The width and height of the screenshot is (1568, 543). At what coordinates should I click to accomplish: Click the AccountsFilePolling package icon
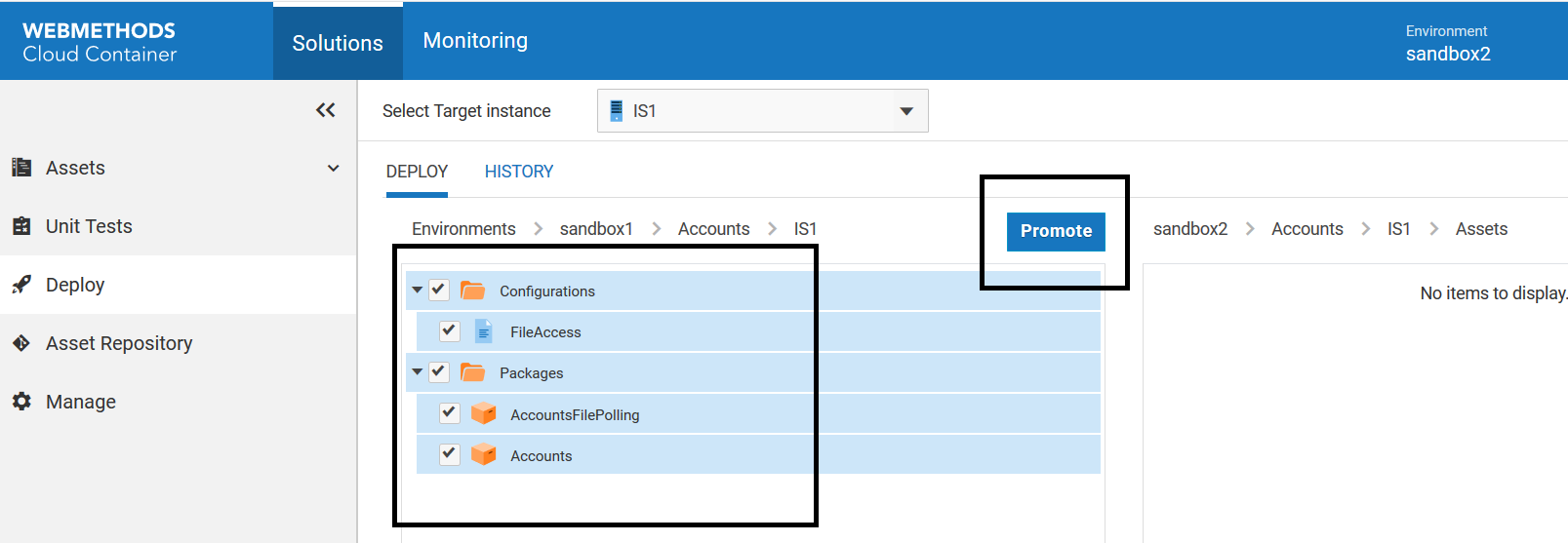tap(484, 413)
